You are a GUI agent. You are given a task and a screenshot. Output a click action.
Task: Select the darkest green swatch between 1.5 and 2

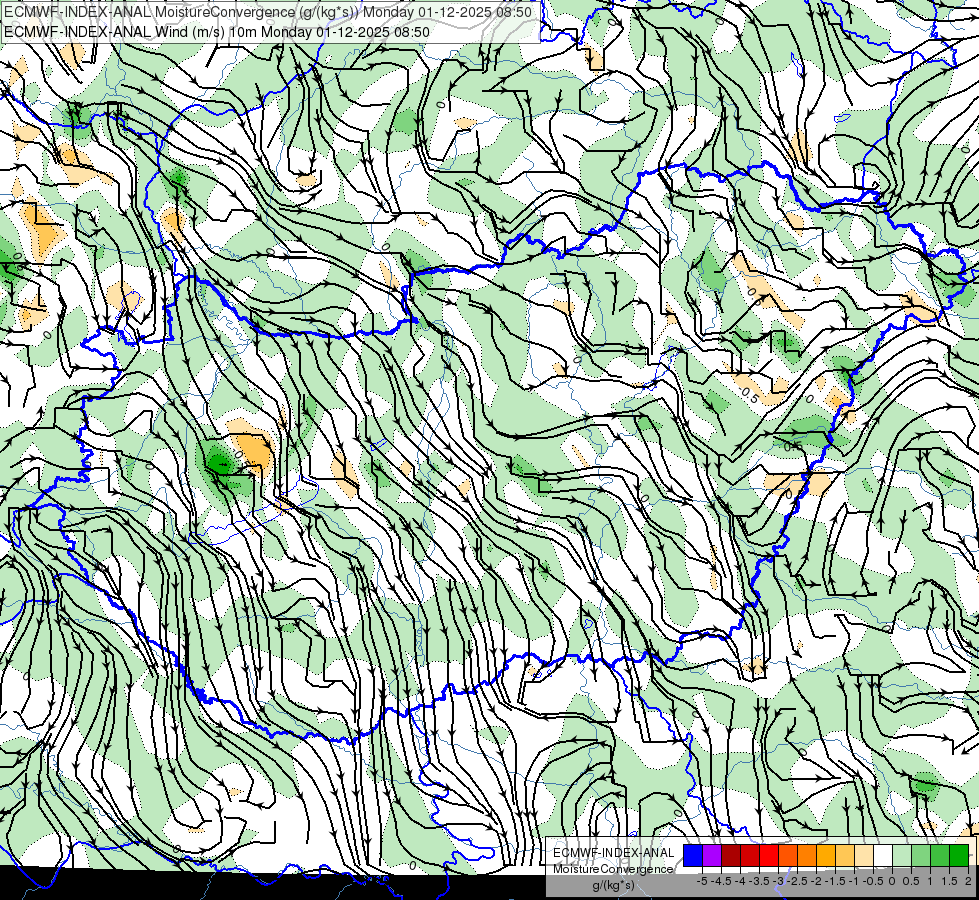[x=959, y=855]
